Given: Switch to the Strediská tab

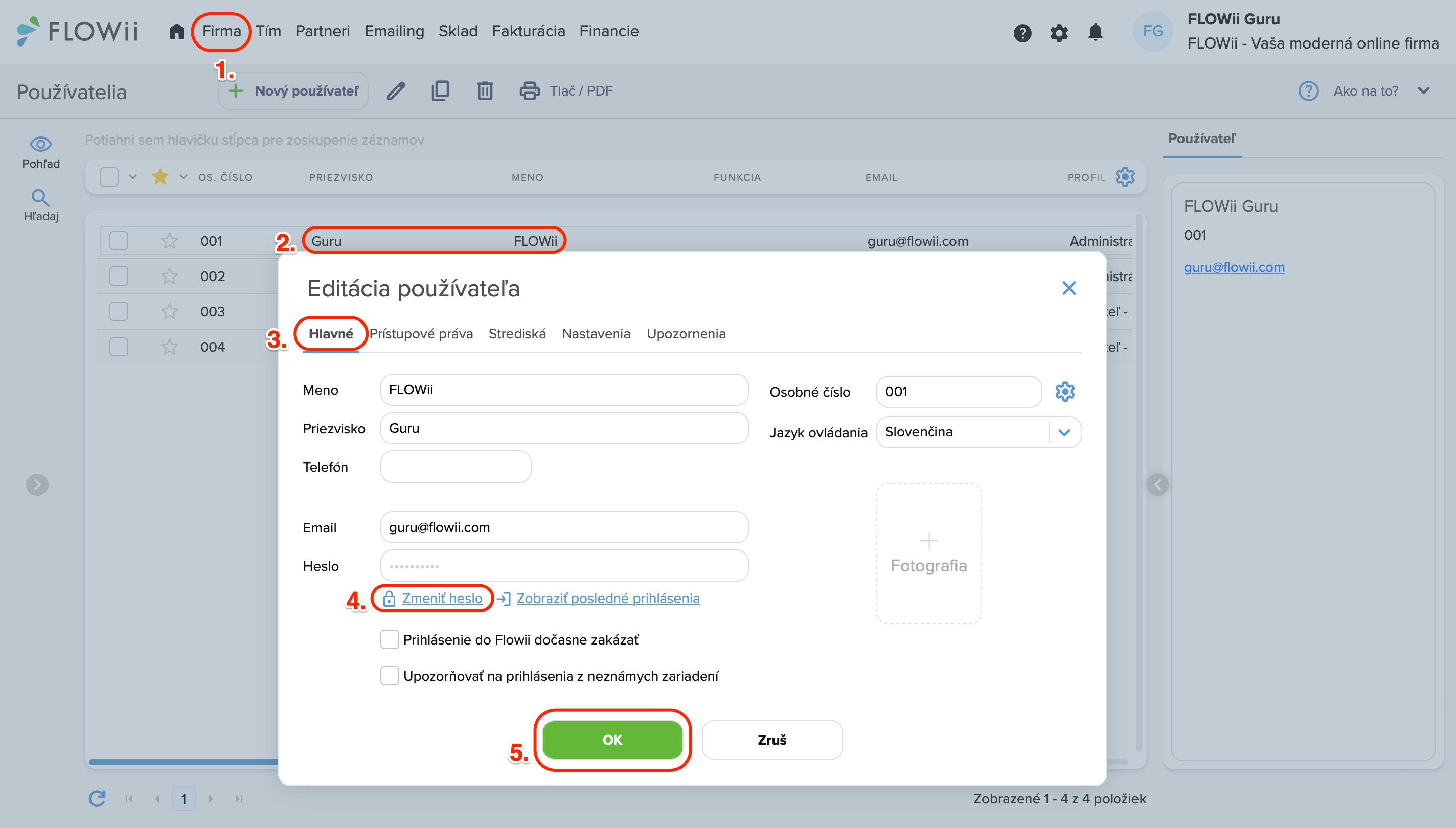Looking at the screenshot, I should (x=517, y=333).
